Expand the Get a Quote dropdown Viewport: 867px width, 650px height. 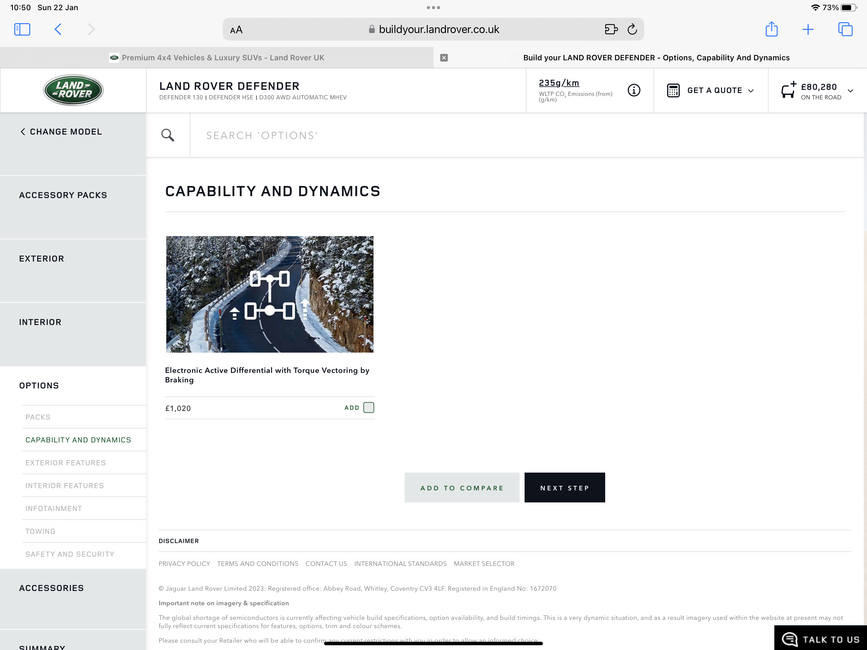tap(750, 91)
